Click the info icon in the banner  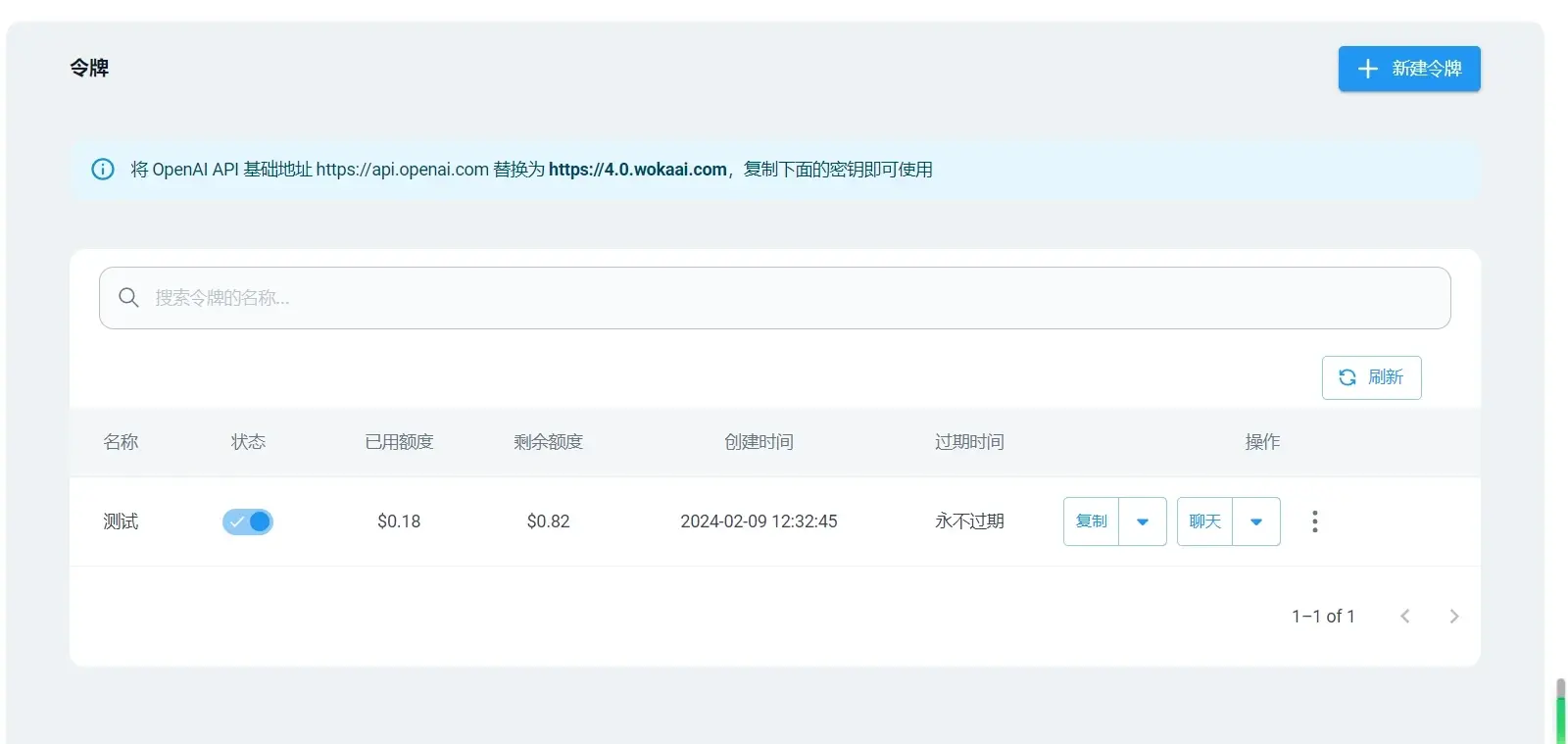pyautogui.click(x=103, y=169)
